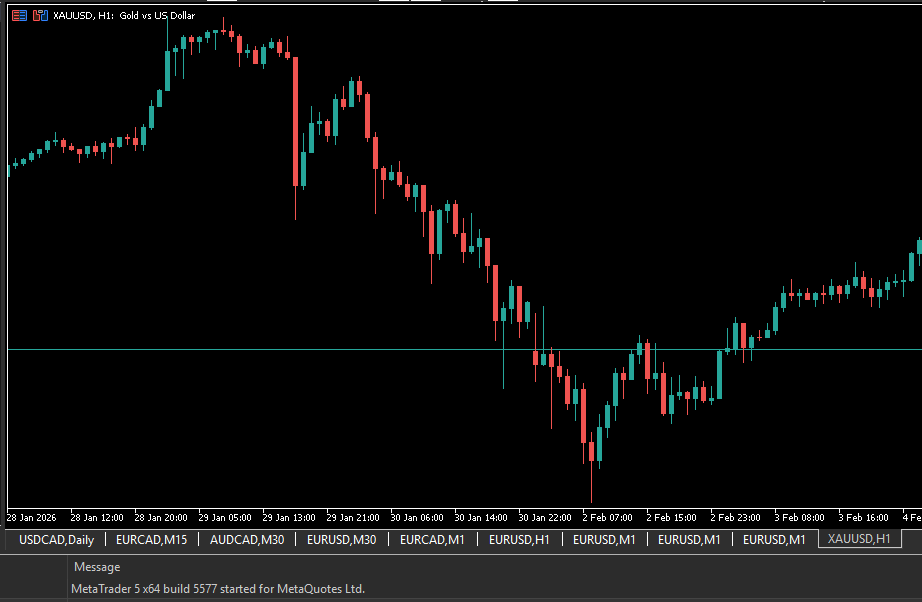Click the '3 Feb 16:00' time label
This screenshot has height=602, width=922.
(x=864, y=517)
